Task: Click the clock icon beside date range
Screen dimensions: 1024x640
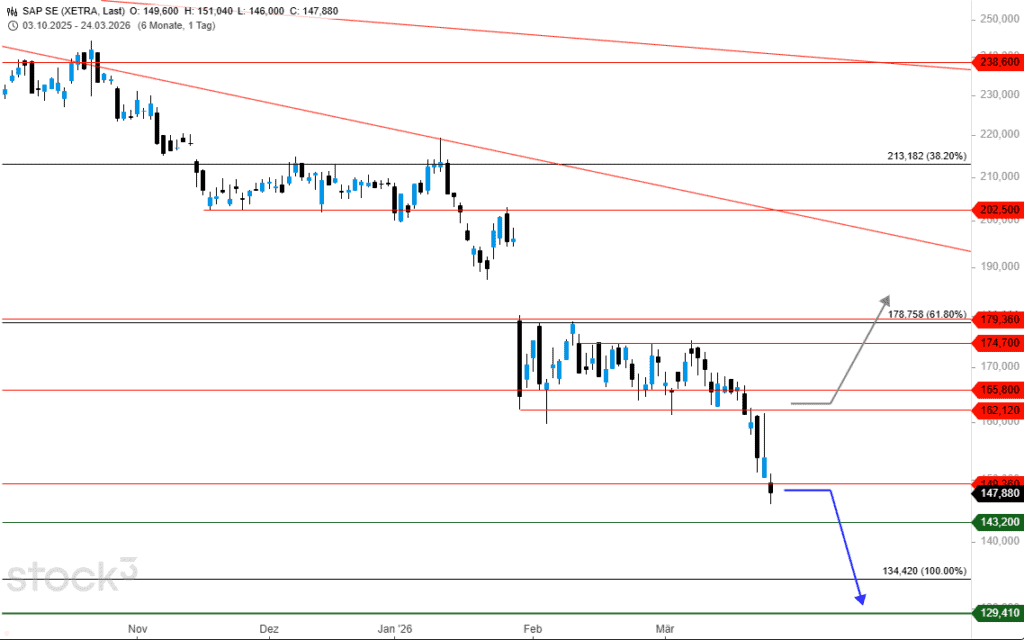Action: click(11, 25)
